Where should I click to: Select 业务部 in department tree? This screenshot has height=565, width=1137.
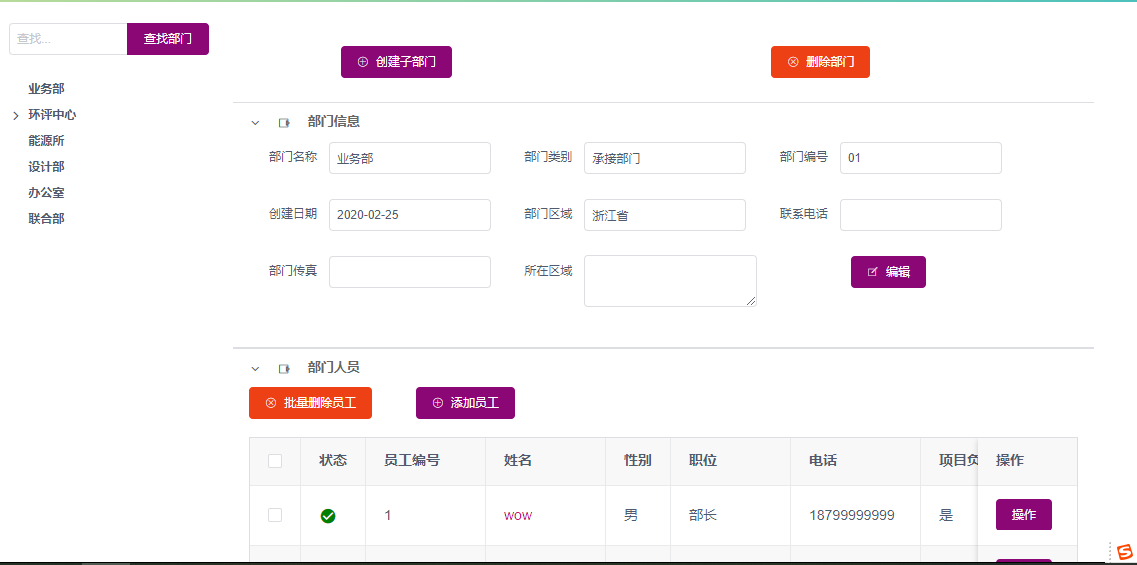(46, 89)
